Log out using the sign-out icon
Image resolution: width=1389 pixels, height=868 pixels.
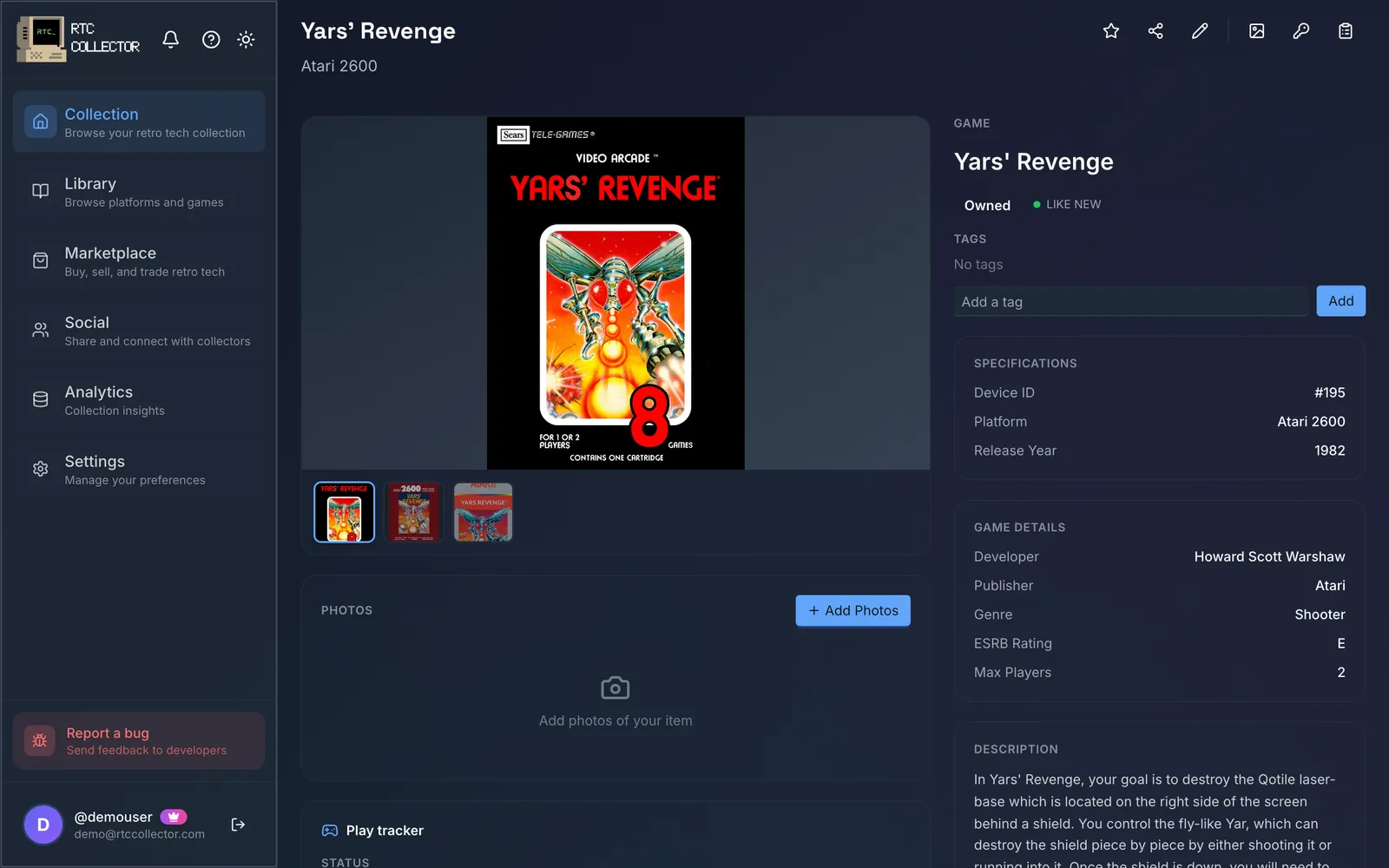[x=238, y=825]
